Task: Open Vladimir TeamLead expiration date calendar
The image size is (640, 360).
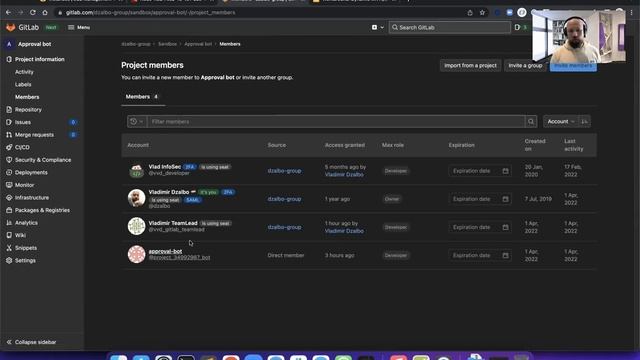Action: pyautogui.click(x=505, y=227)
